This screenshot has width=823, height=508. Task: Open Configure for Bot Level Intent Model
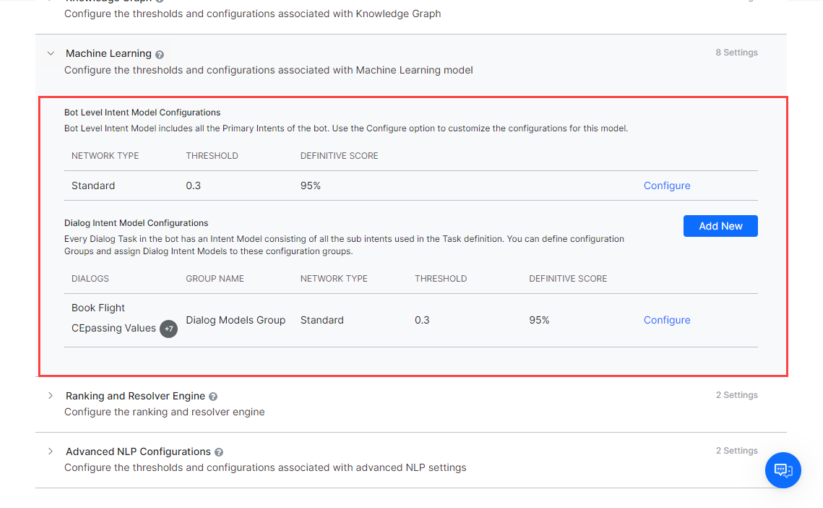point(666,186)
